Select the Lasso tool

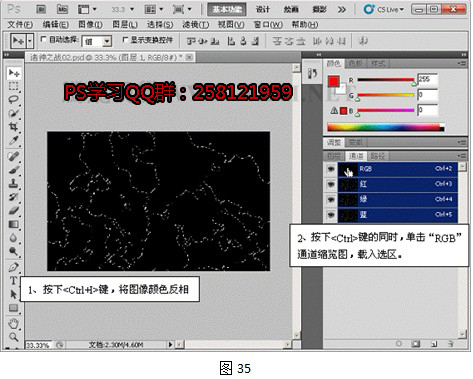pyautogui.click(x=14, y=100)
